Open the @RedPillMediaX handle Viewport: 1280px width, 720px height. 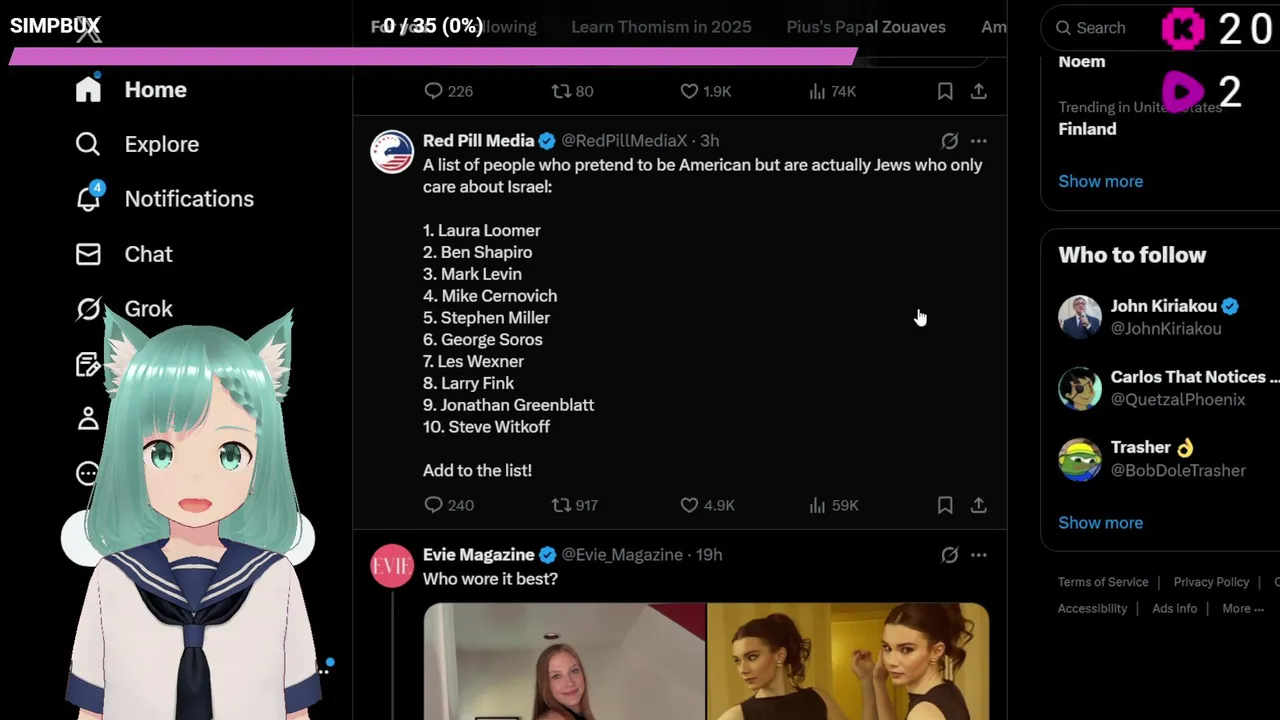point(624,141)
